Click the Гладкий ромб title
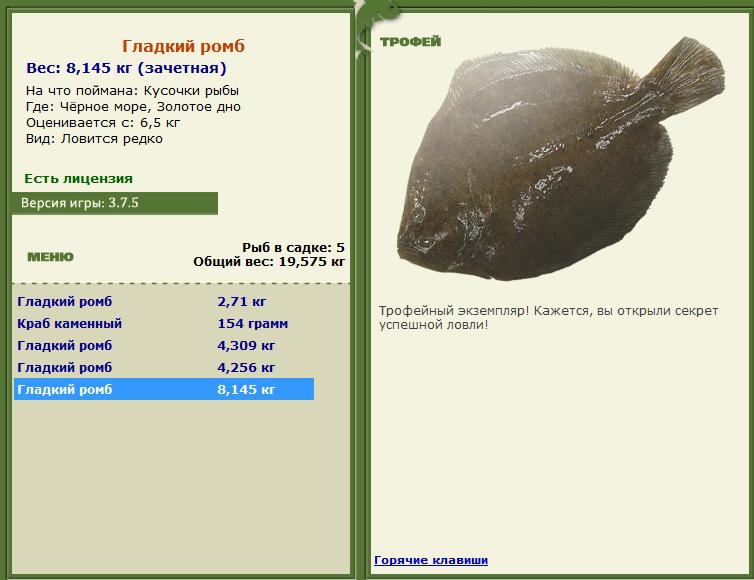Screen dimensions: 754x580 click(183, 46)
